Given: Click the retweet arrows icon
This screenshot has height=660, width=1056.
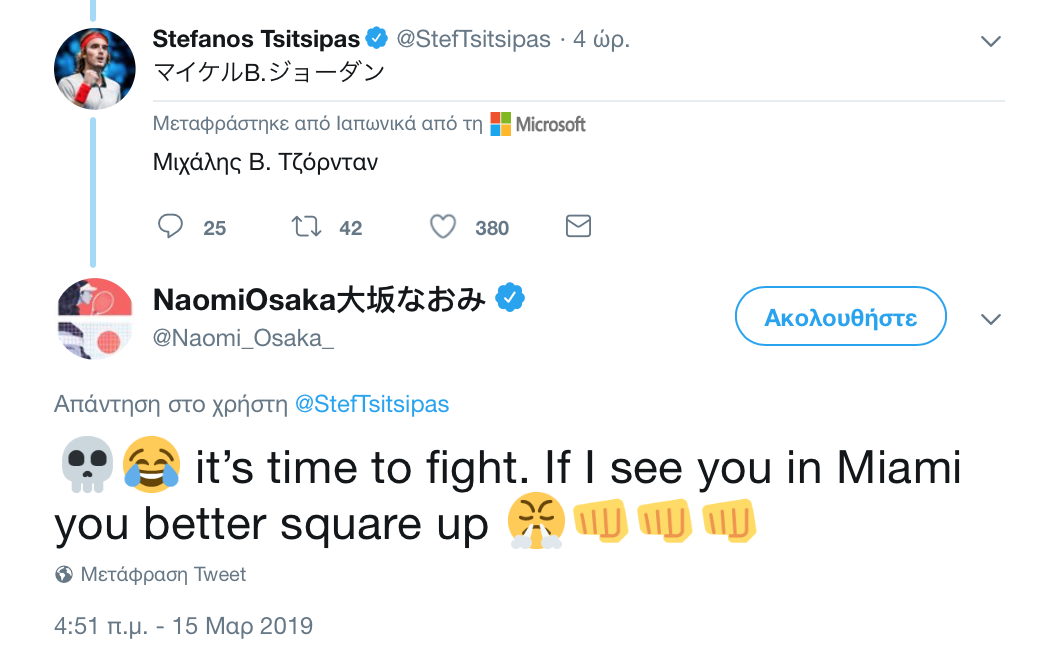Looking at the screenshot, I should 306,227.
